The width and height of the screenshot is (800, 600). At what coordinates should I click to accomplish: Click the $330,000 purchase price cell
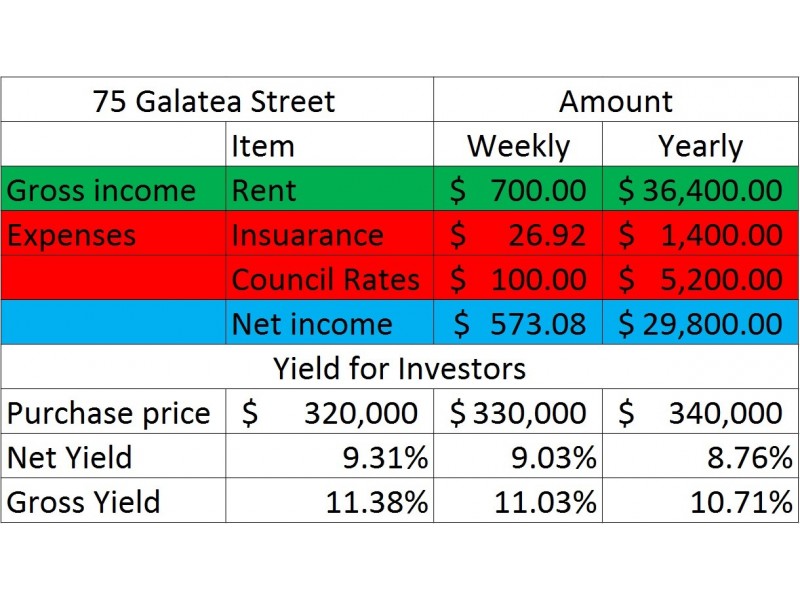click(x=518, y=412)
